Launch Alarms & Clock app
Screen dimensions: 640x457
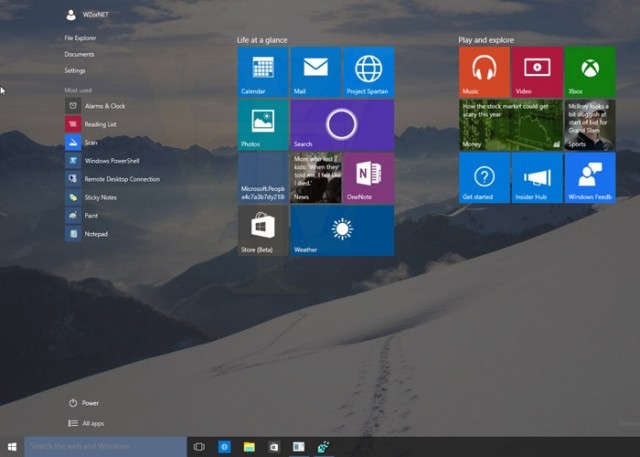pos(95,106)
